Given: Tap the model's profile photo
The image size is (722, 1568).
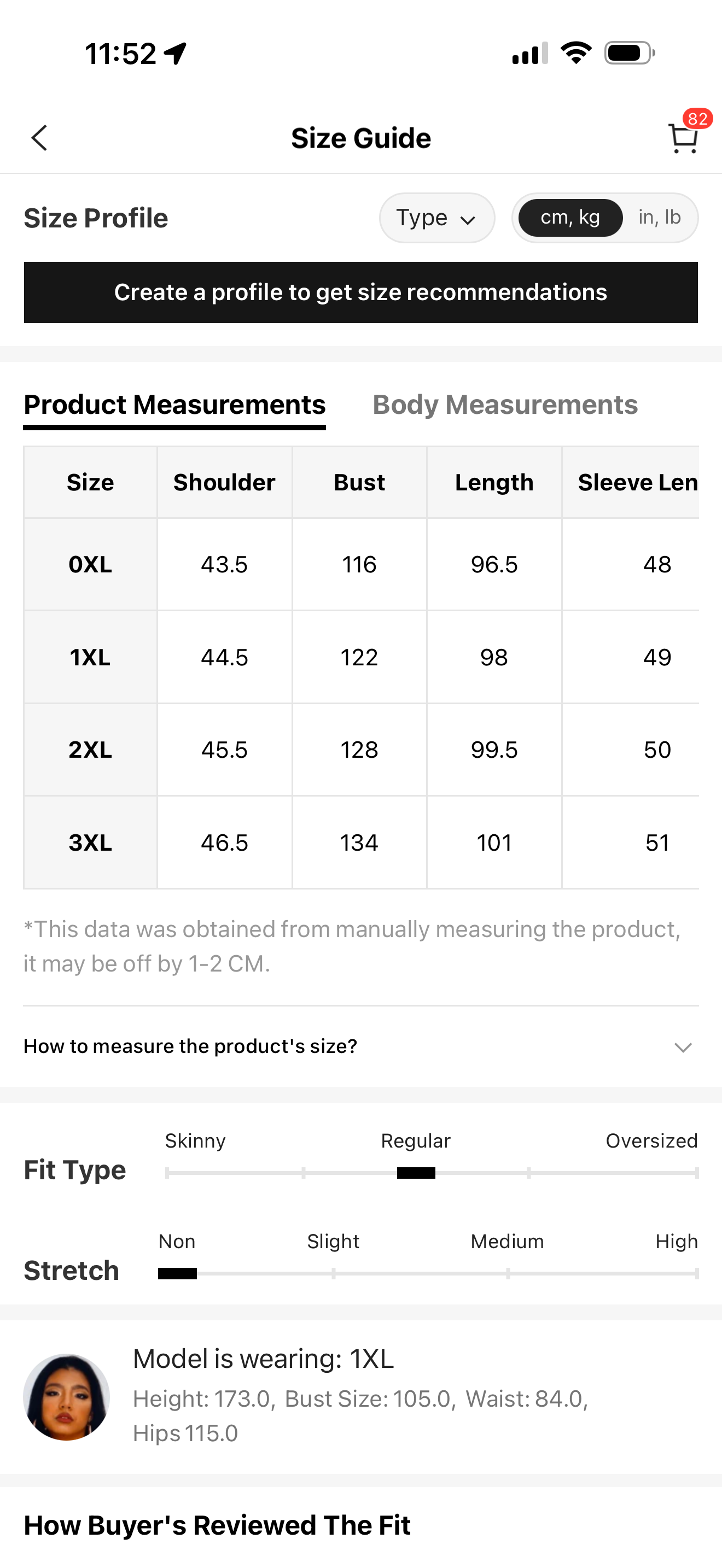Looking at the screenshot, I should click(x=66, y=1396).
